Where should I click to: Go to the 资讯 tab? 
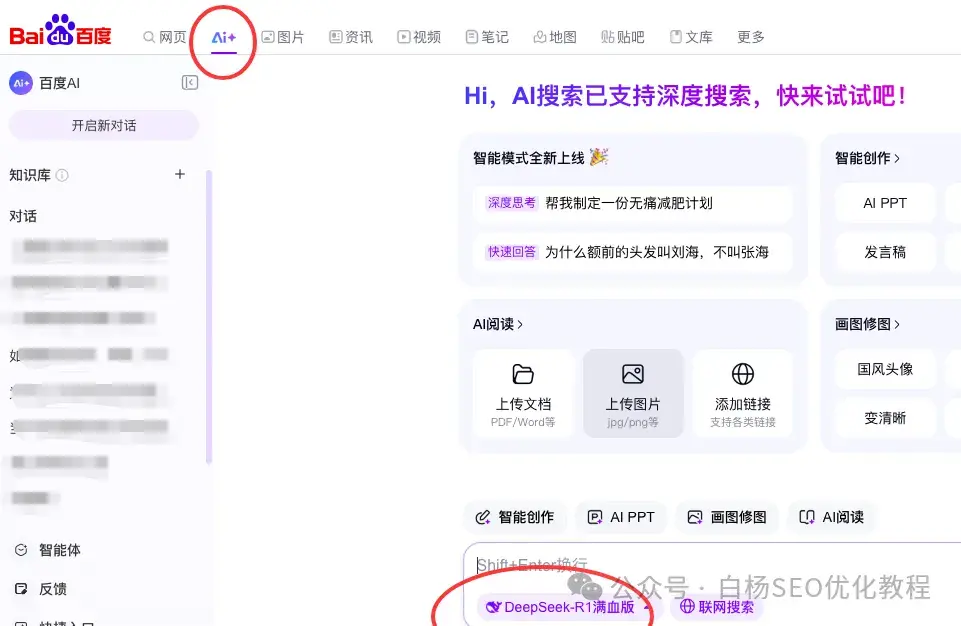[351, 37]
